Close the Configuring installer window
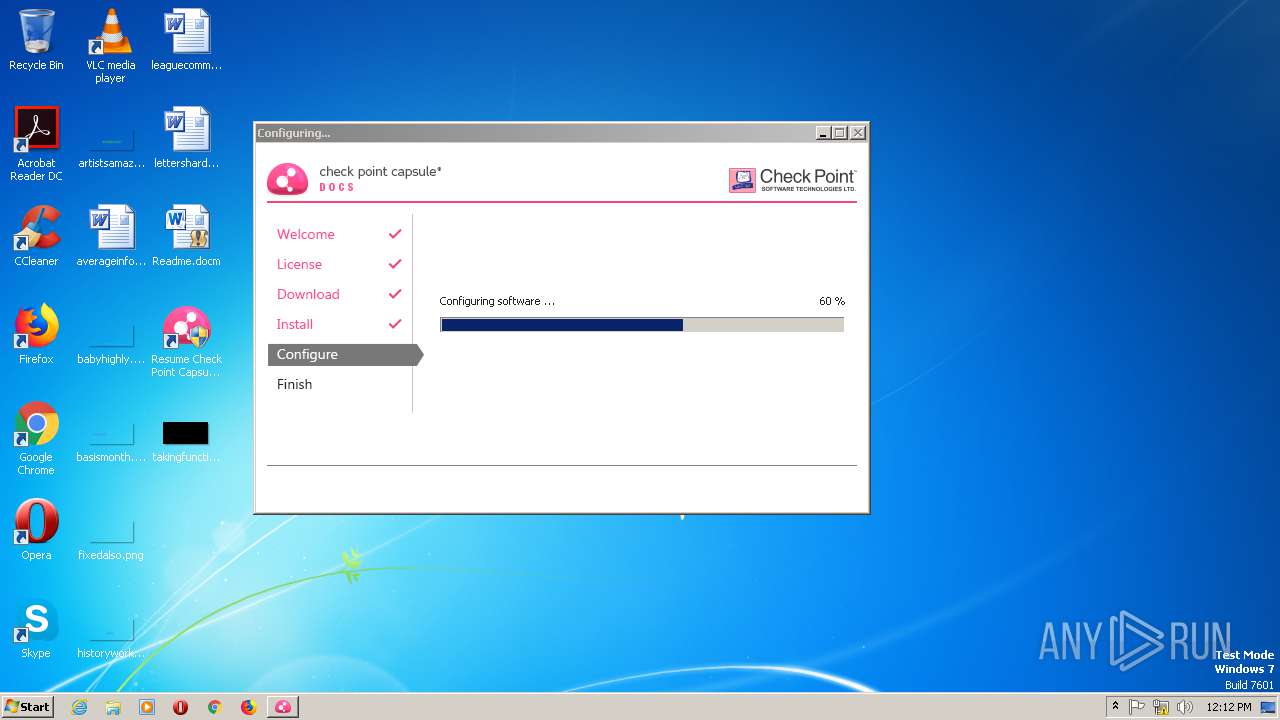 pos(858,132)
